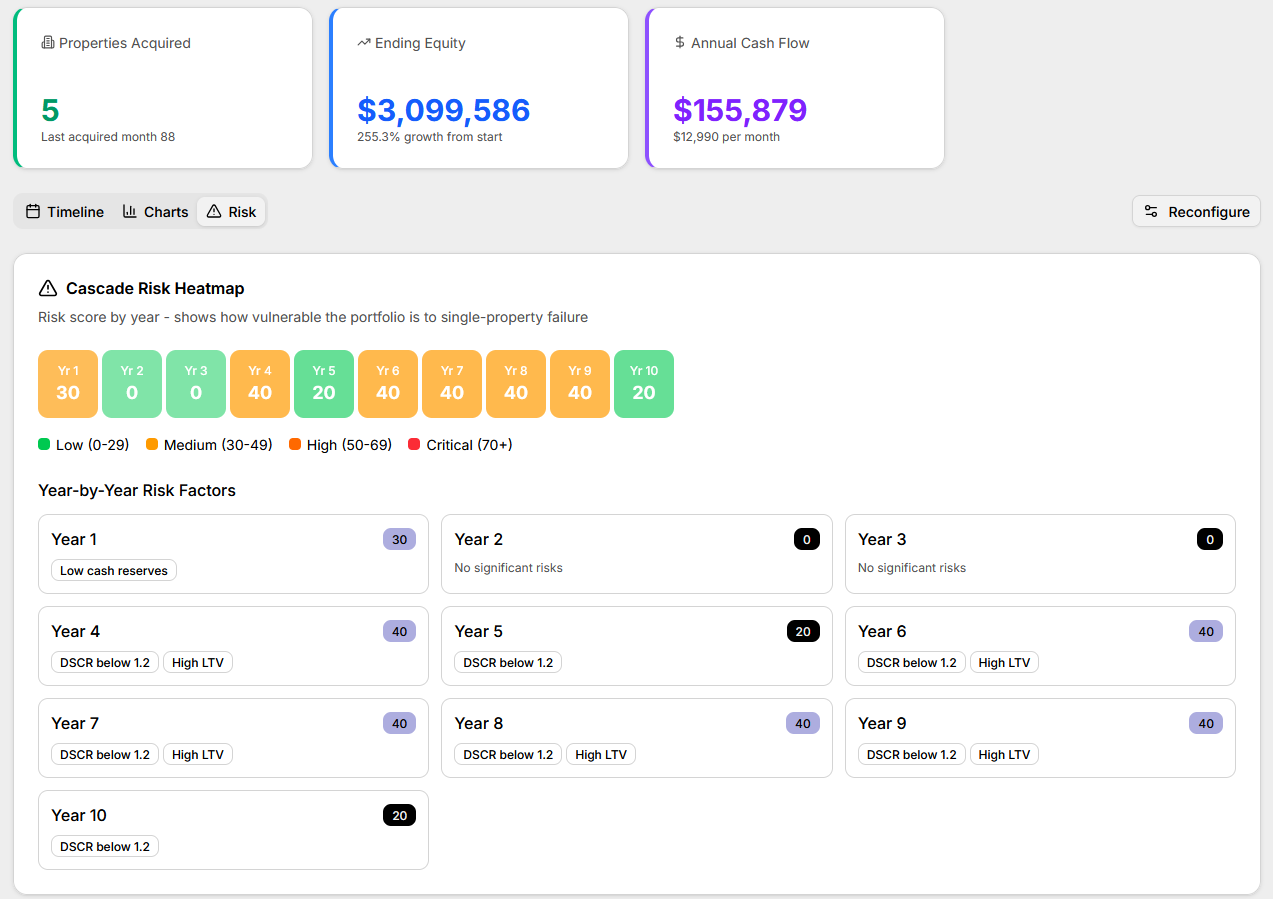This screenshot has width=1273, height=899.
Task: Click the building icon beside Properties Acquired
Action: coord(48,43)
